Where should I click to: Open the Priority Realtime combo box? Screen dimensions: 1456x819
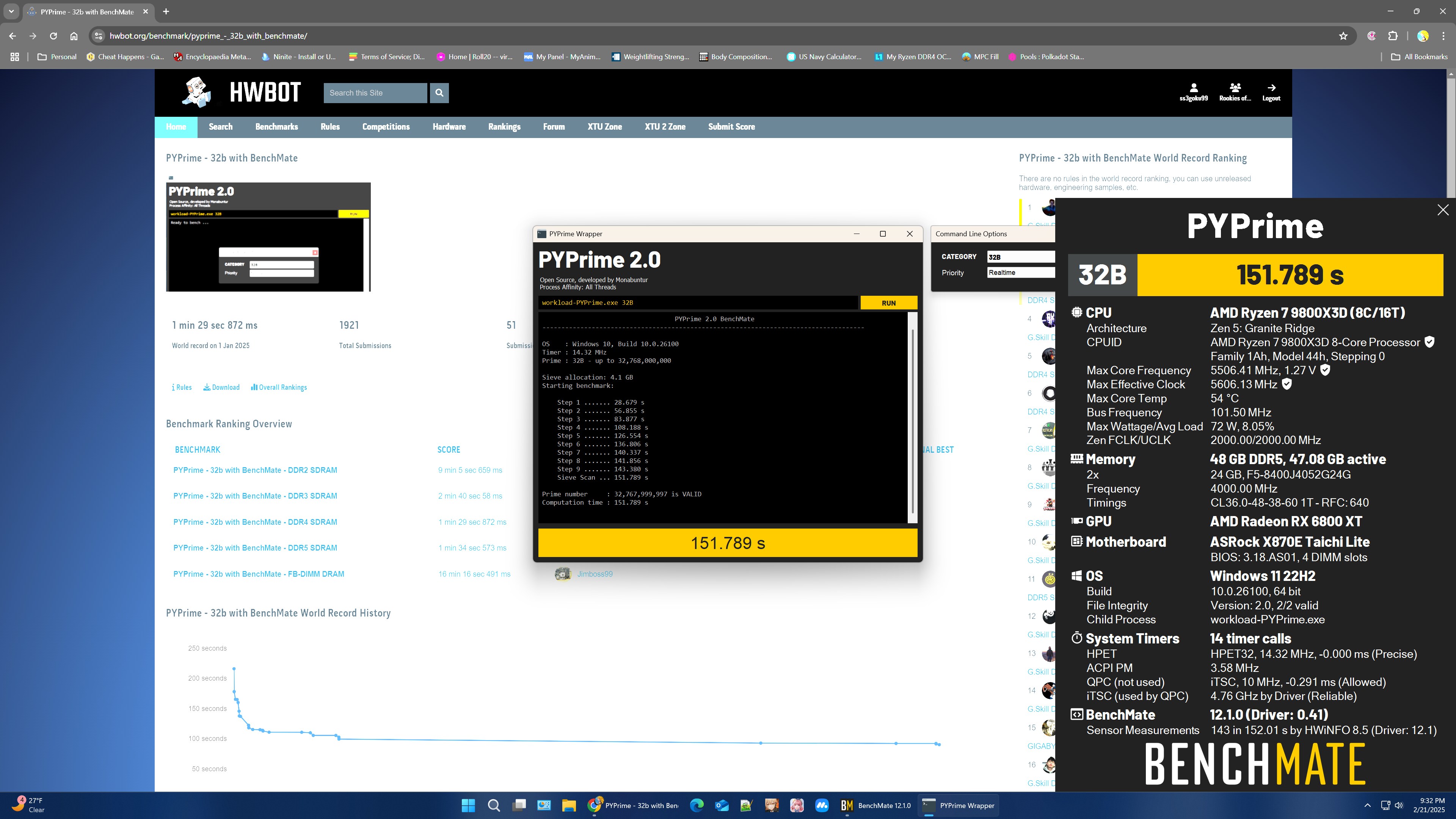click(1021, 273)
